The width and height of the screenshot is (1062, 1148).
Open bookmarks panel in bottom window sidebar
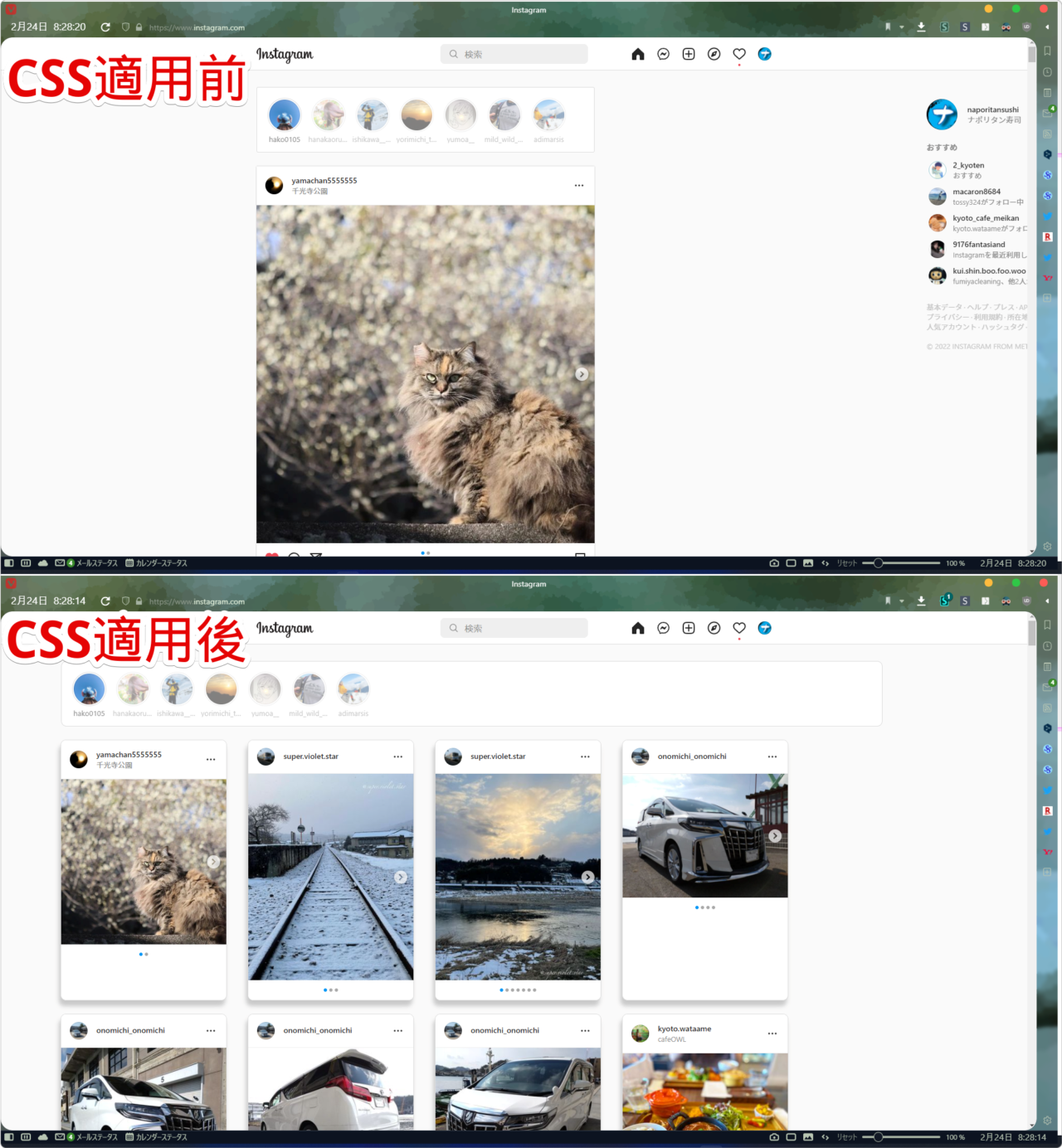pyautogui.click(x=1048, y=625)
